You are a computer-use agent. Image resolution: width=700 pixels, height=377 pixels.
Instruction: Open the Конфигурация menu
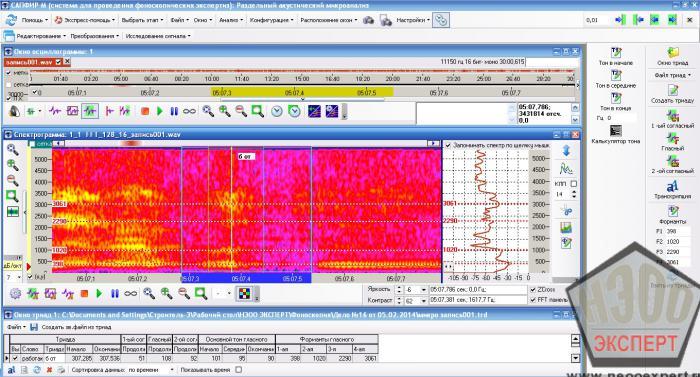click(x=271, y=20)
